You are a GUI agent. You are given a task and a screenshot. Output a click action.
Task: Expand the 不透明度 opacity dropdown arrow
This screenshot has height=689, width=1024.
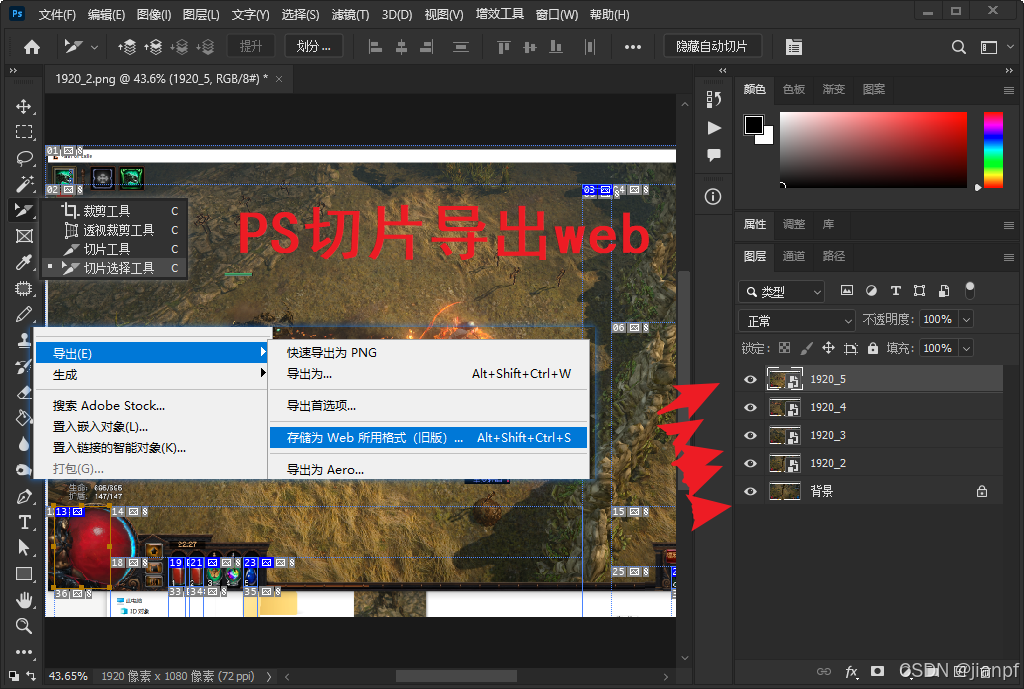point(967,320)
